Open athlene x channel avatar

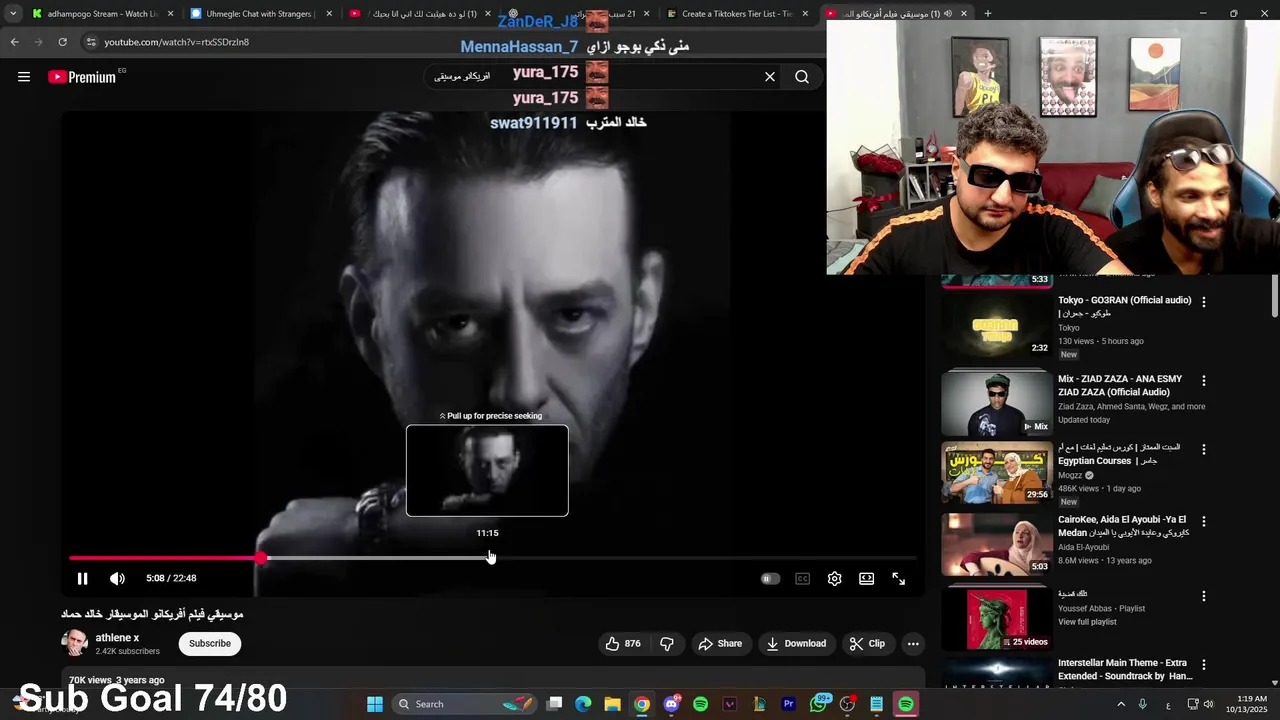click(74, 643)
